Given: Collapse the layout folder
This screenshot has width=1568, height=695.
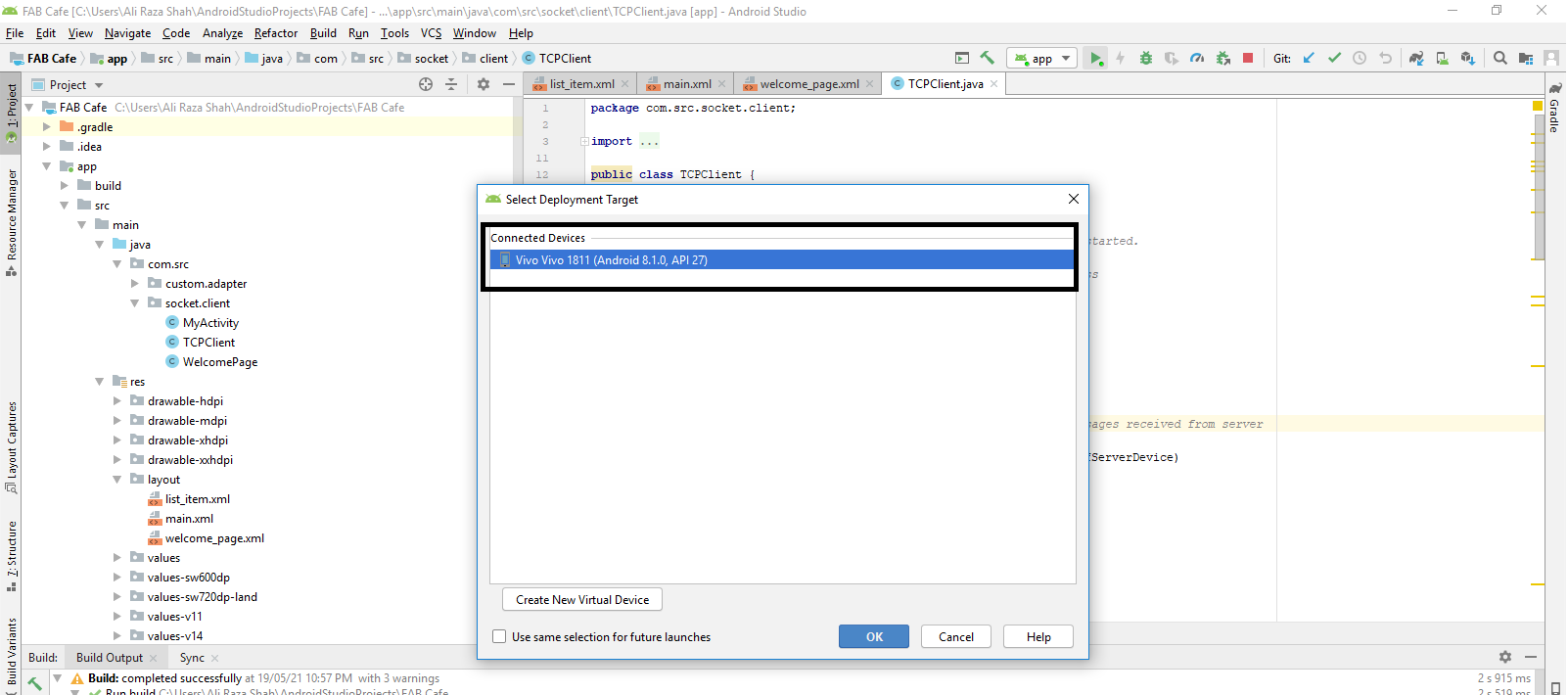Looking at the screenshot, I should tap(116, 479).
